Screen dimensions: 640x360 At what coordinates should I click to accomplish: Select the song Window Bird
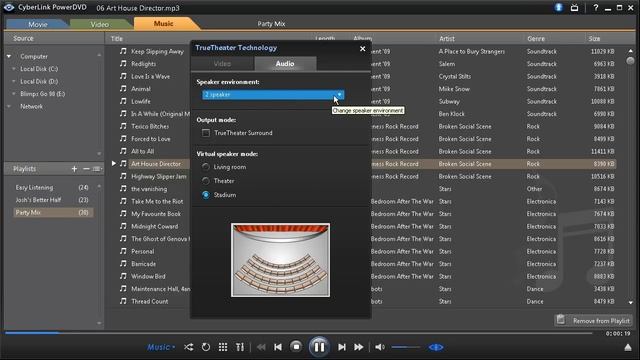(148, 276)
